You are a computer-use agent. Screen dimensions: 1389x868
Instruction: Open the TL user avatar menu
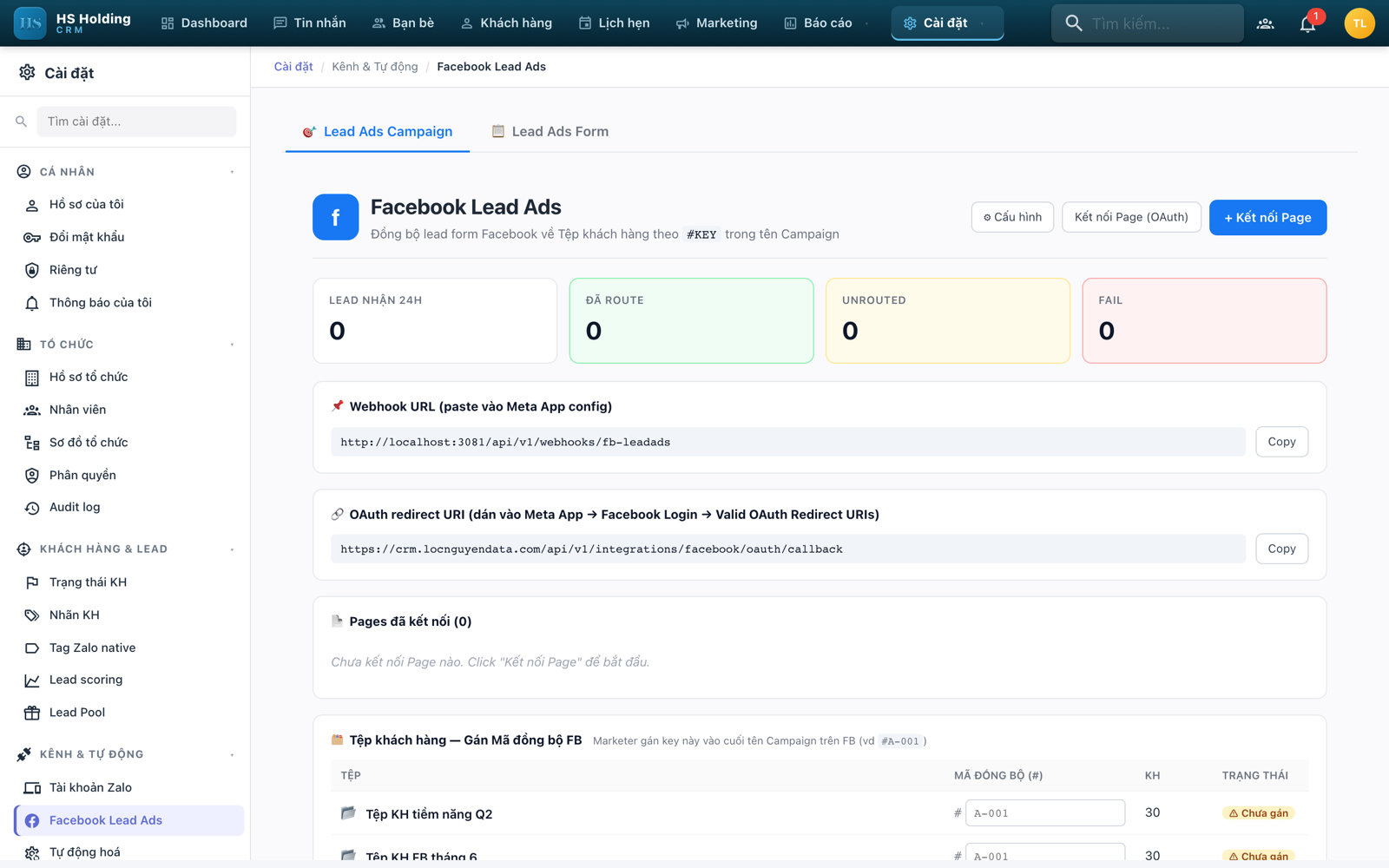pos(1359,23)
